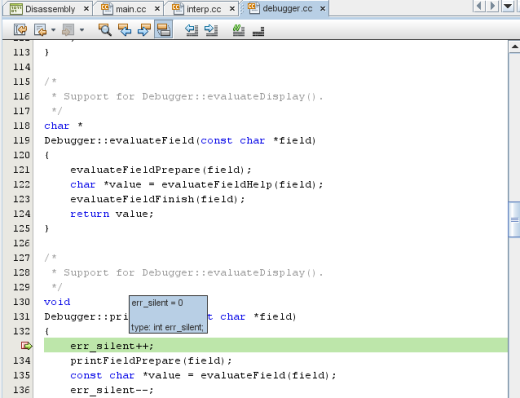
Task: Click the Uncomment lines icon
Action: coord(258,31)
